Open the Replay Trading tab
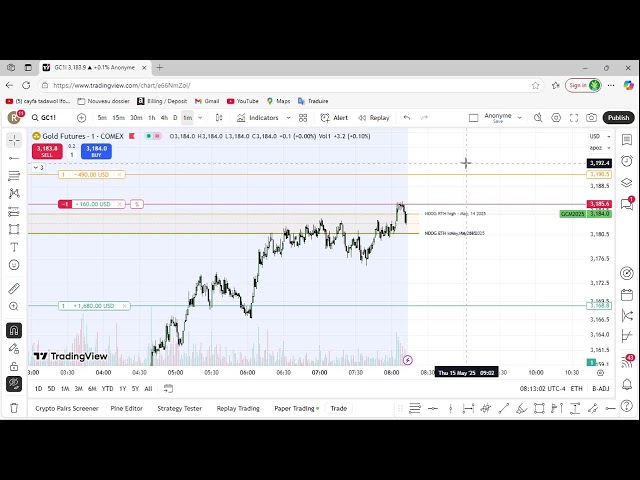640x480 pixels. 238,409
